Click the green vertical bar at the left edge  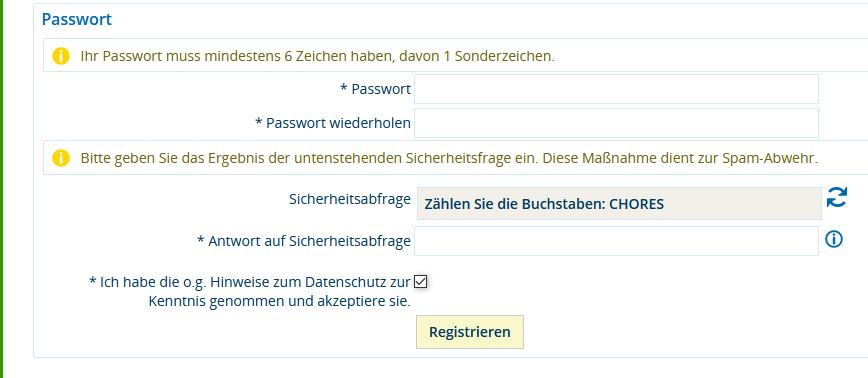tap(2, 189)
